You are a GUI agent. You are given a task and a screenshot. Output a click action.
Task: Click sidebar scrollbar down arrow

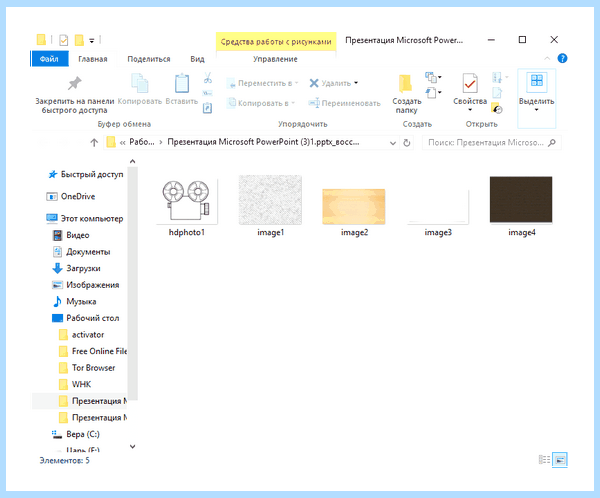132,446
